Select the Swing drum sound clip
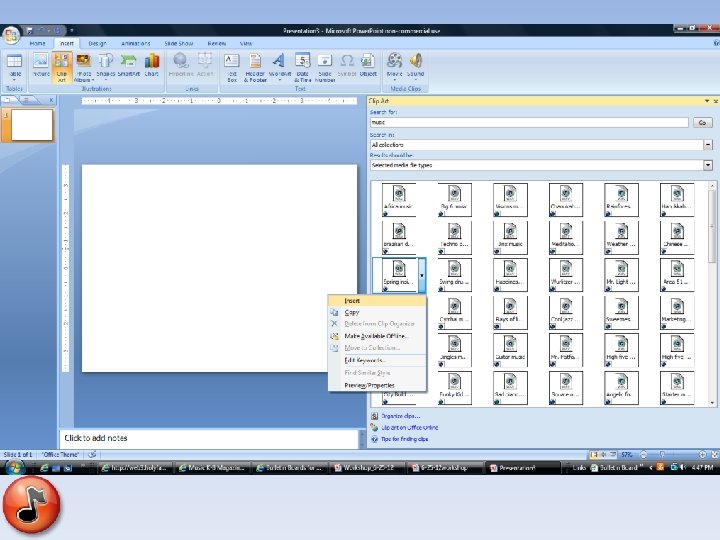The height and width of the screenshot is (540, 720). click(455, 275)
